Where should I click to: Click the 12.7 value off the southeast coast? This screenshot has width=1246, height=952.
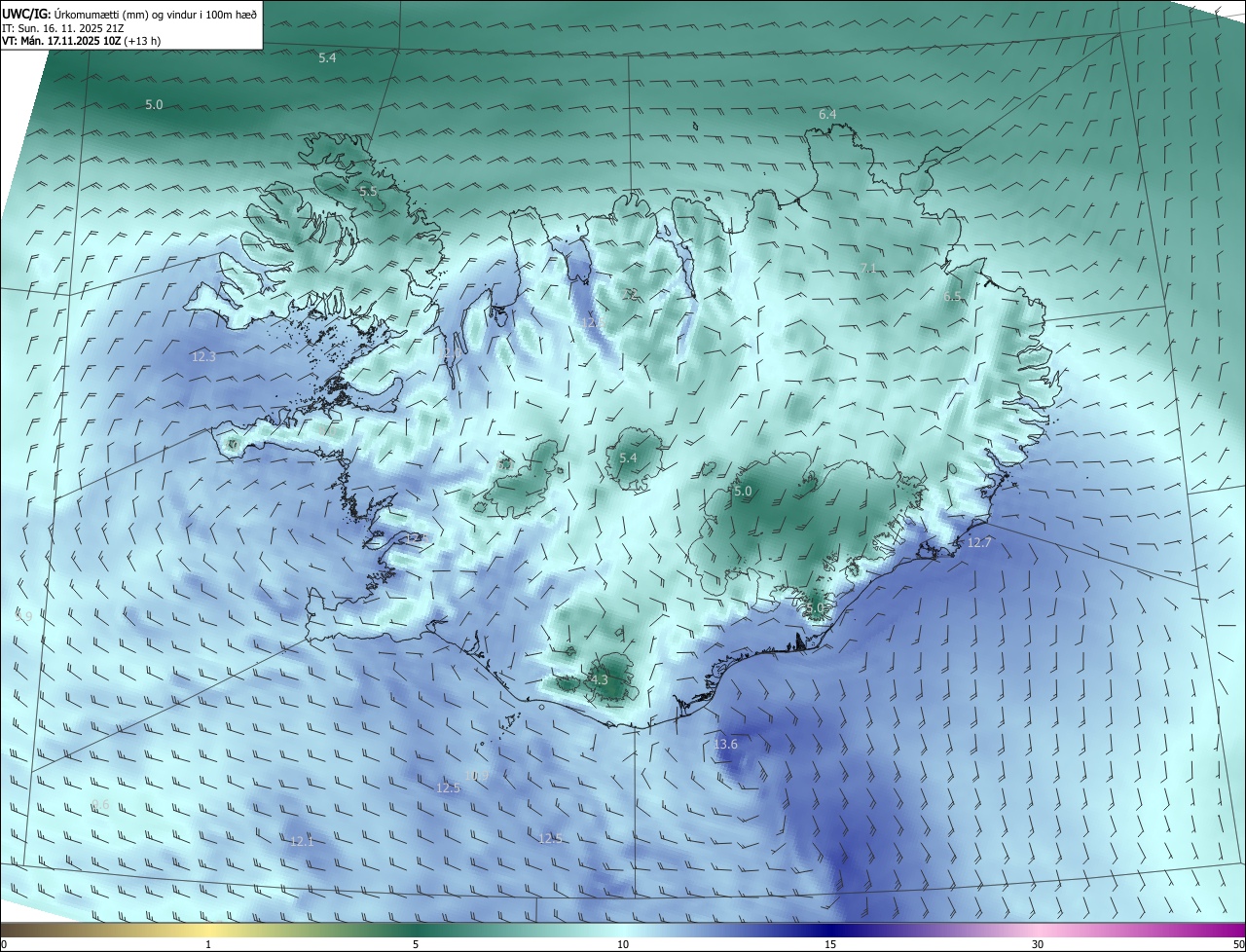pos(978,543)
